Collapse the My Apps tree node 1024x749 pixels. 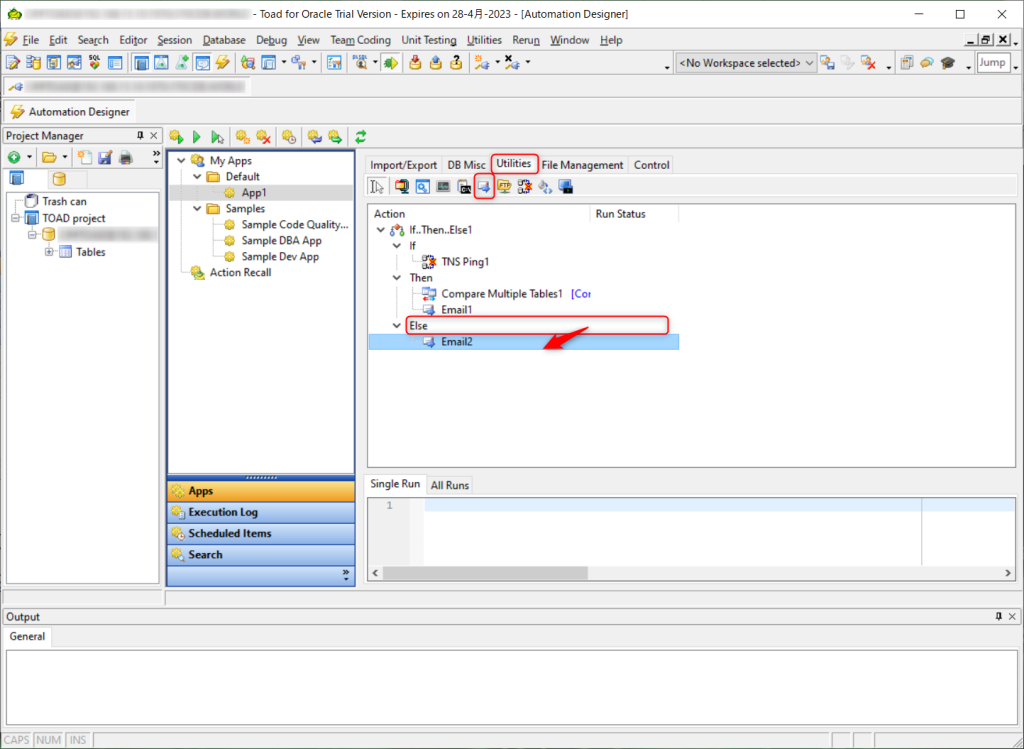[x=182, y=161]
